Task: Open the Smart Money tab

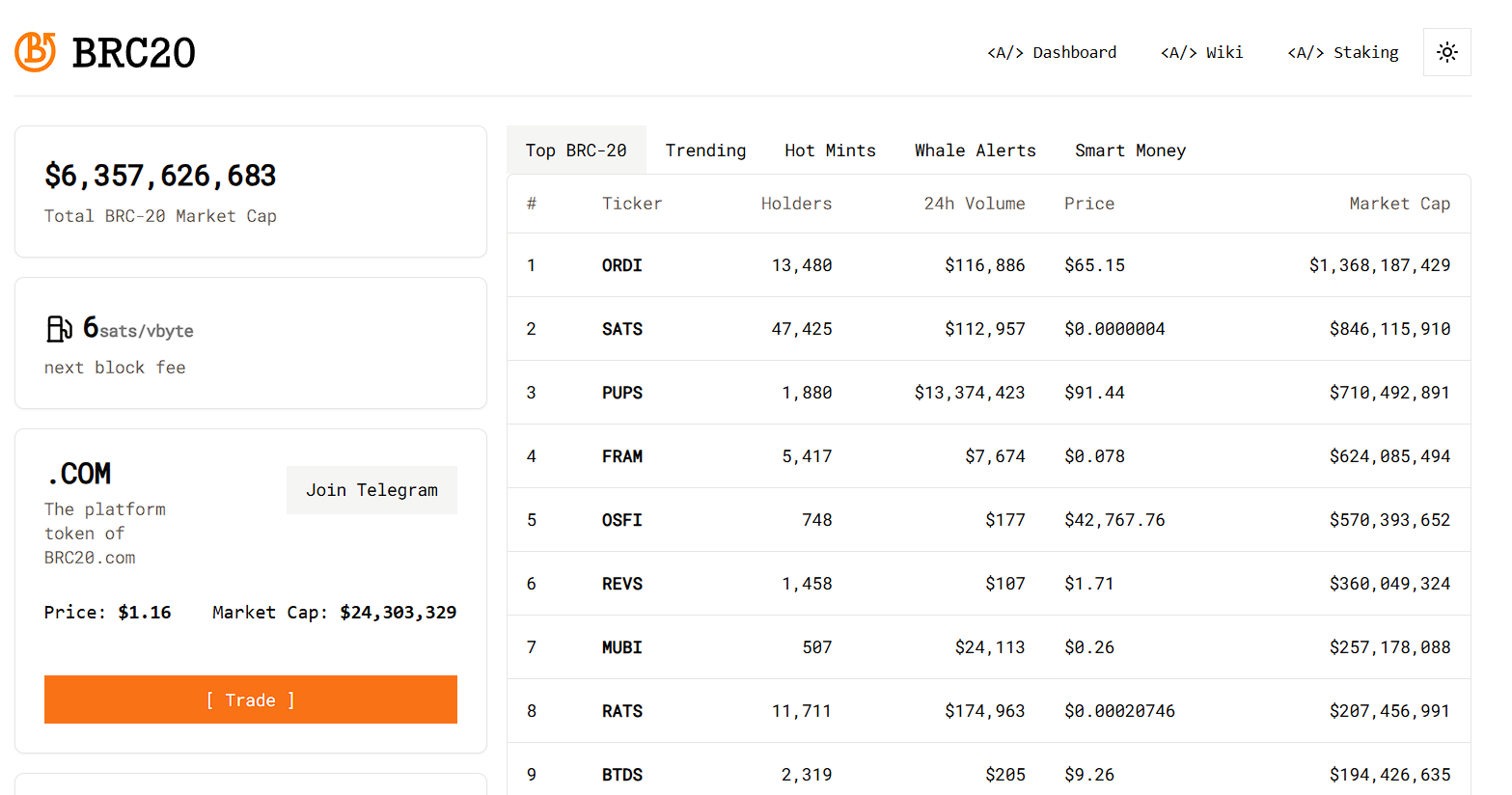Action: [x=1130, y=151]
